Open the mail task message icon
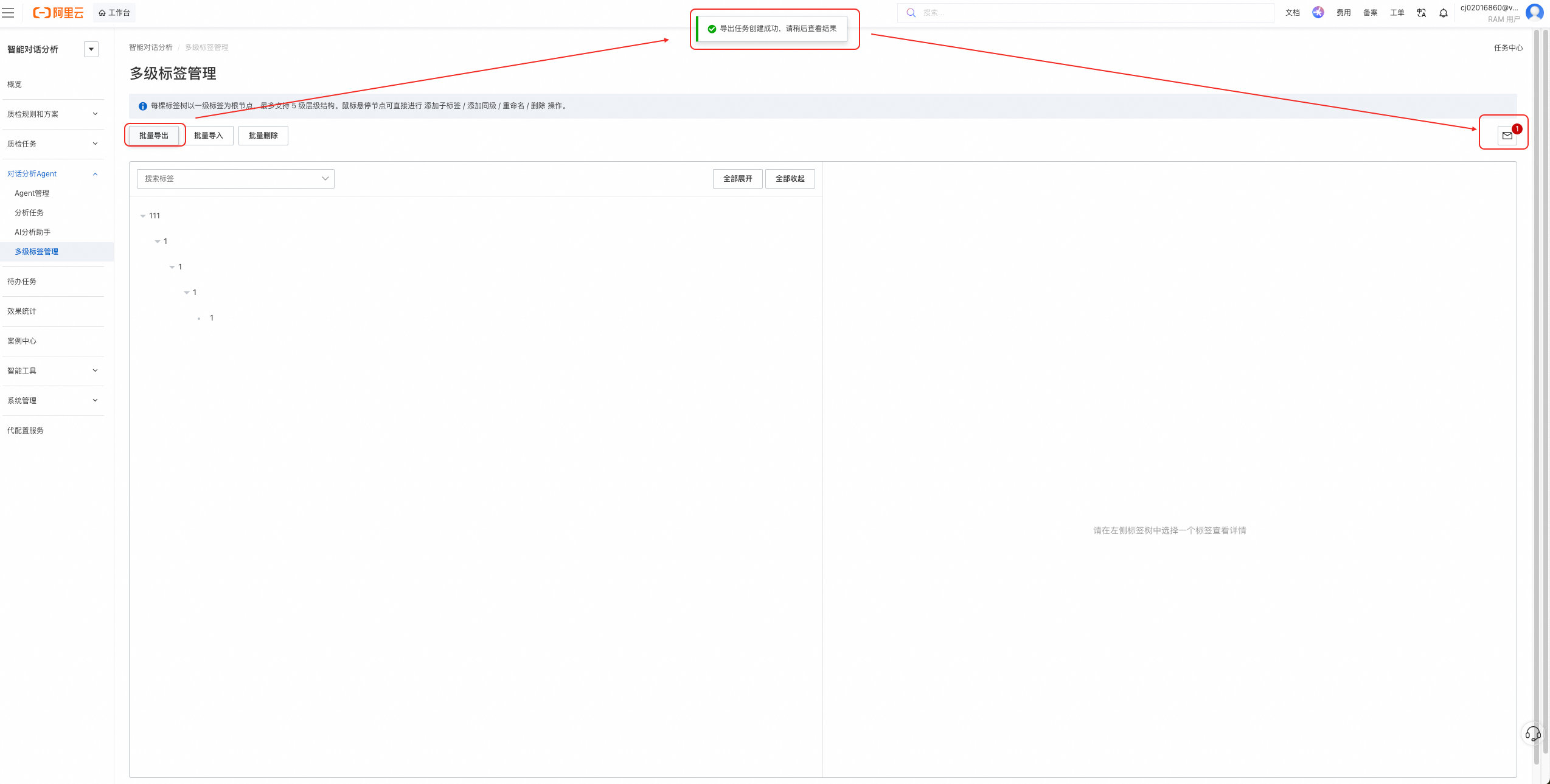 coord(1507,136)
